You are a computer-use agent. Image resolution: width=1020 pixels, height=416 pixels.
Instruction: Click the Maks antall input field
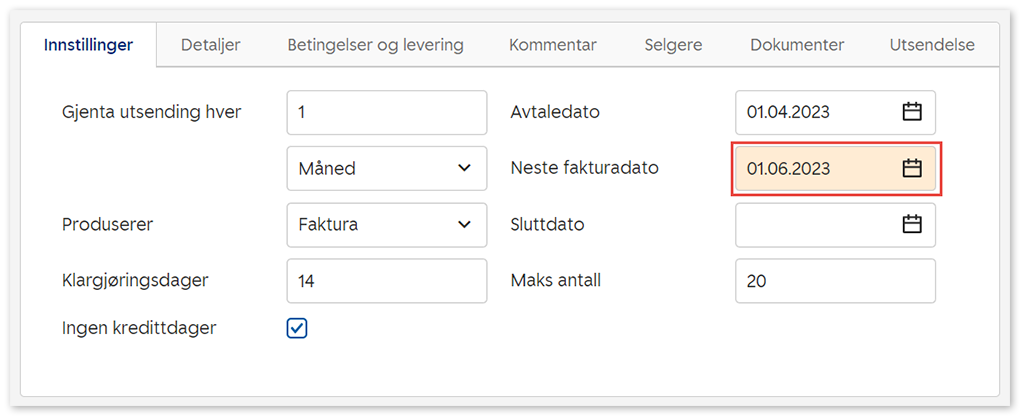point(834,281)
